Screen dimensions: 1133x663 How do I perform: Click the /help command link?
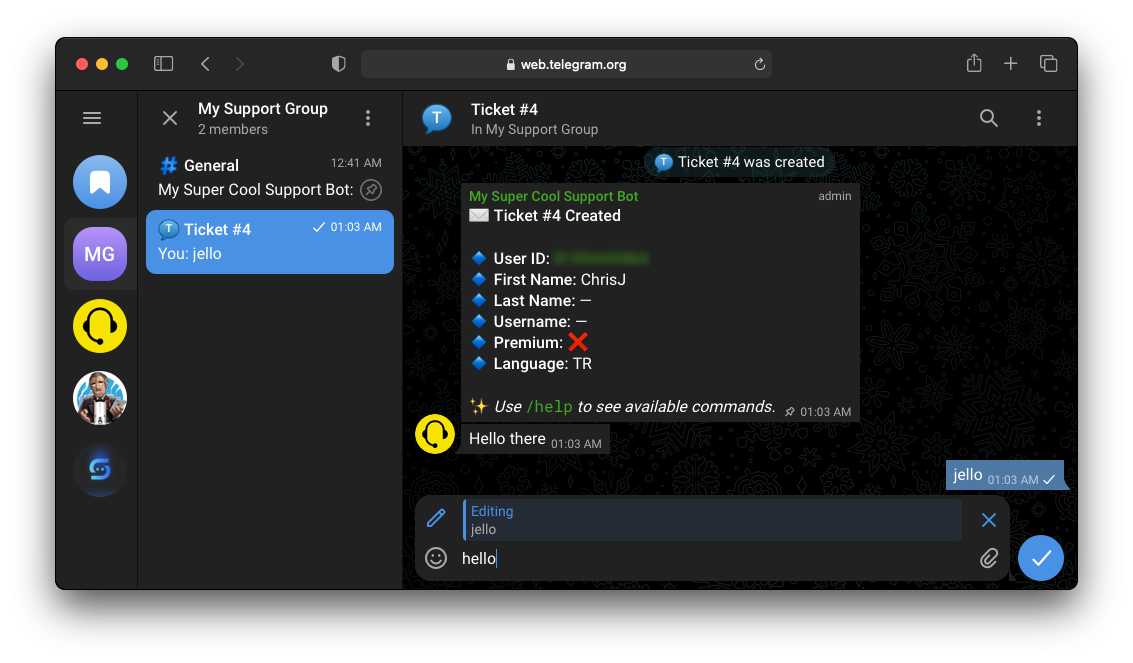(549, 407)
